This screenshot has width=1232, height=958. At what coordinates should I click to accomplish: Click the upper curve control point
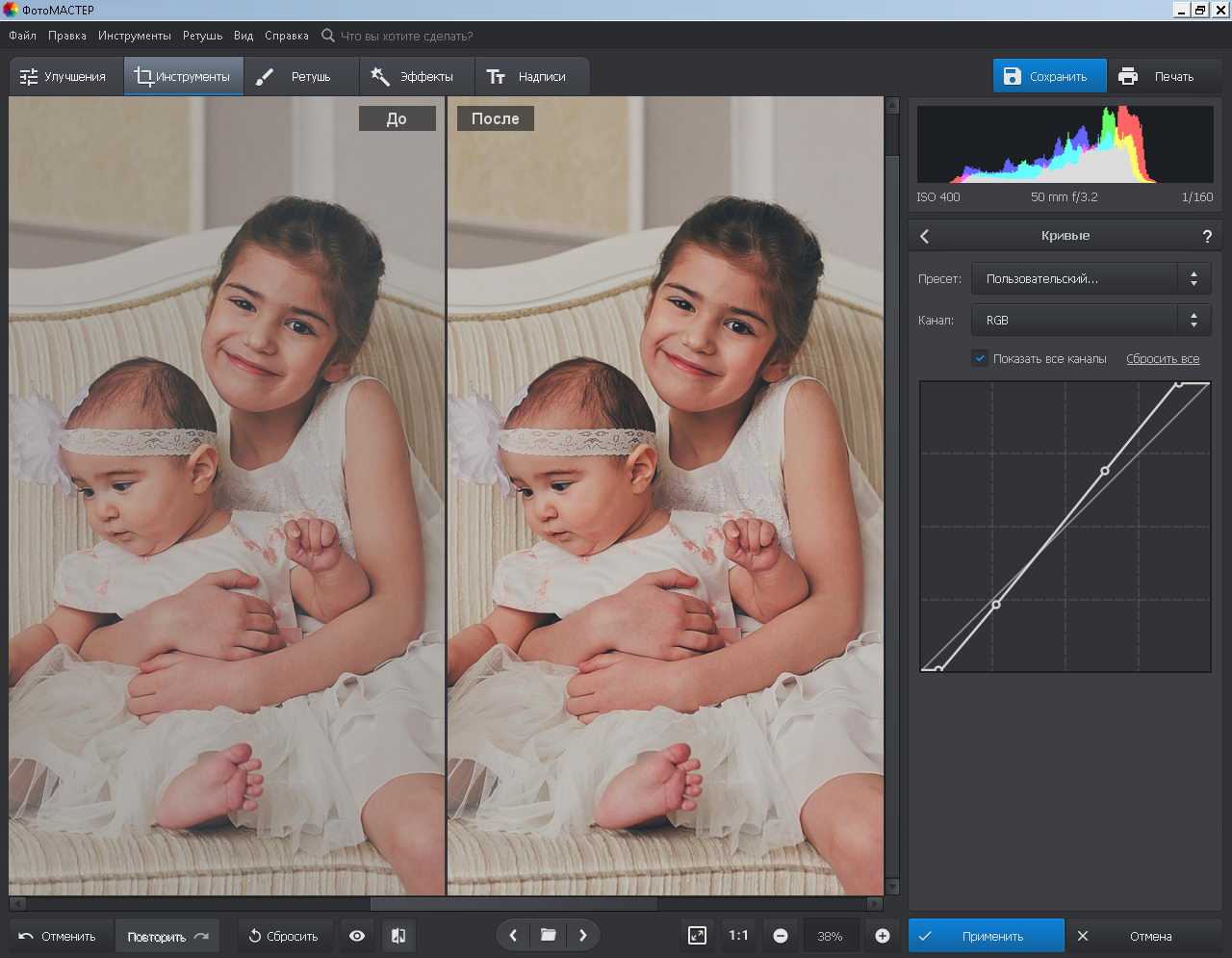click(x=1105, y=471)
